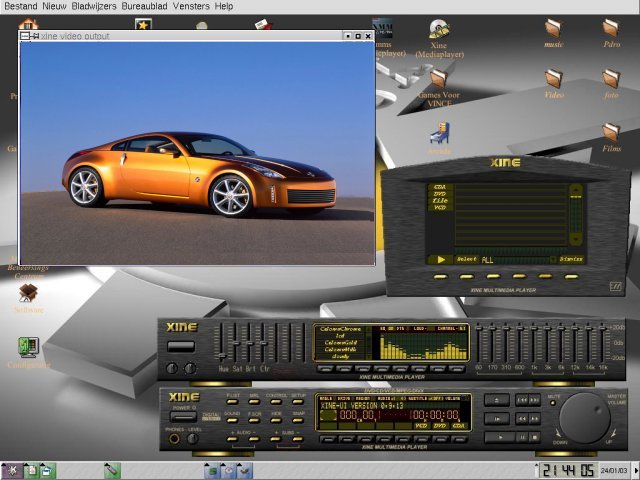Screen dimensions: 640x480
Task: Toggle the xine POWER button
Action: coord(183,417)
